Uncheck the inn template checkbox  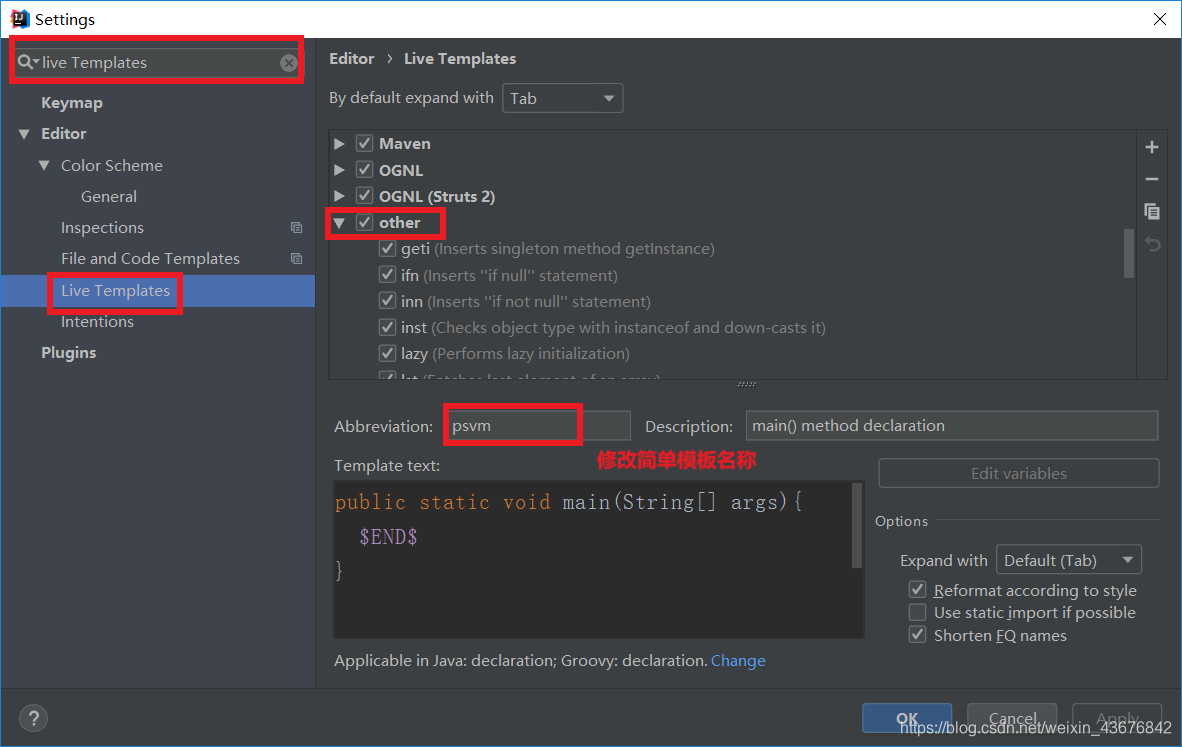[x=387, y=301]
